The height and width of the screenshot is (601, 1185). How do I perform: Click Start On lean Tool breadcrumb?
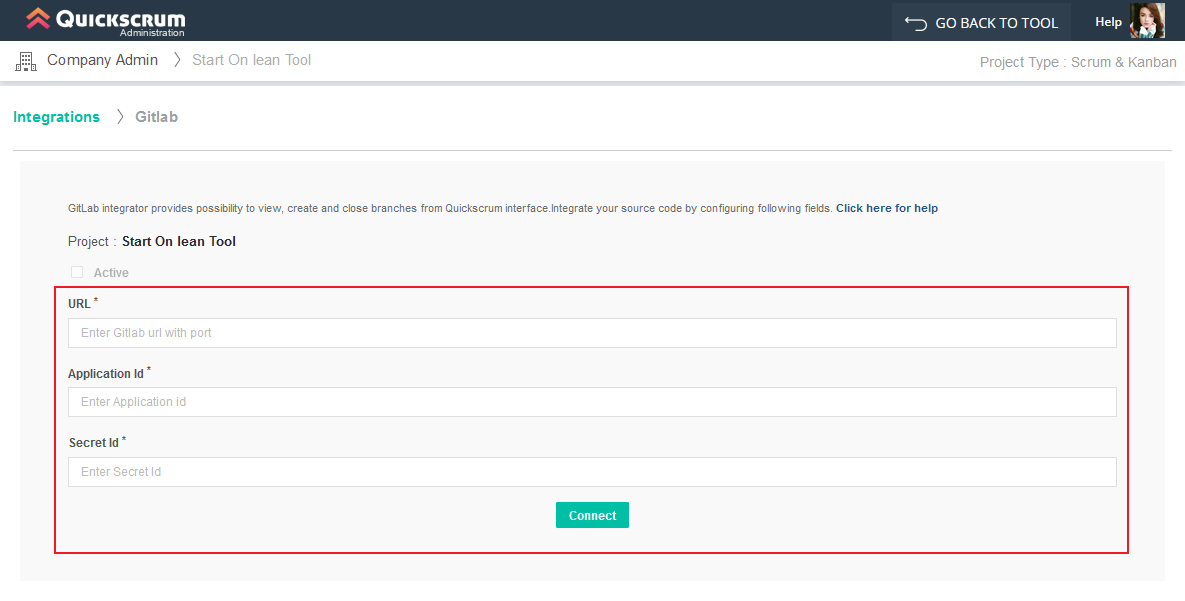coord(251,60)
